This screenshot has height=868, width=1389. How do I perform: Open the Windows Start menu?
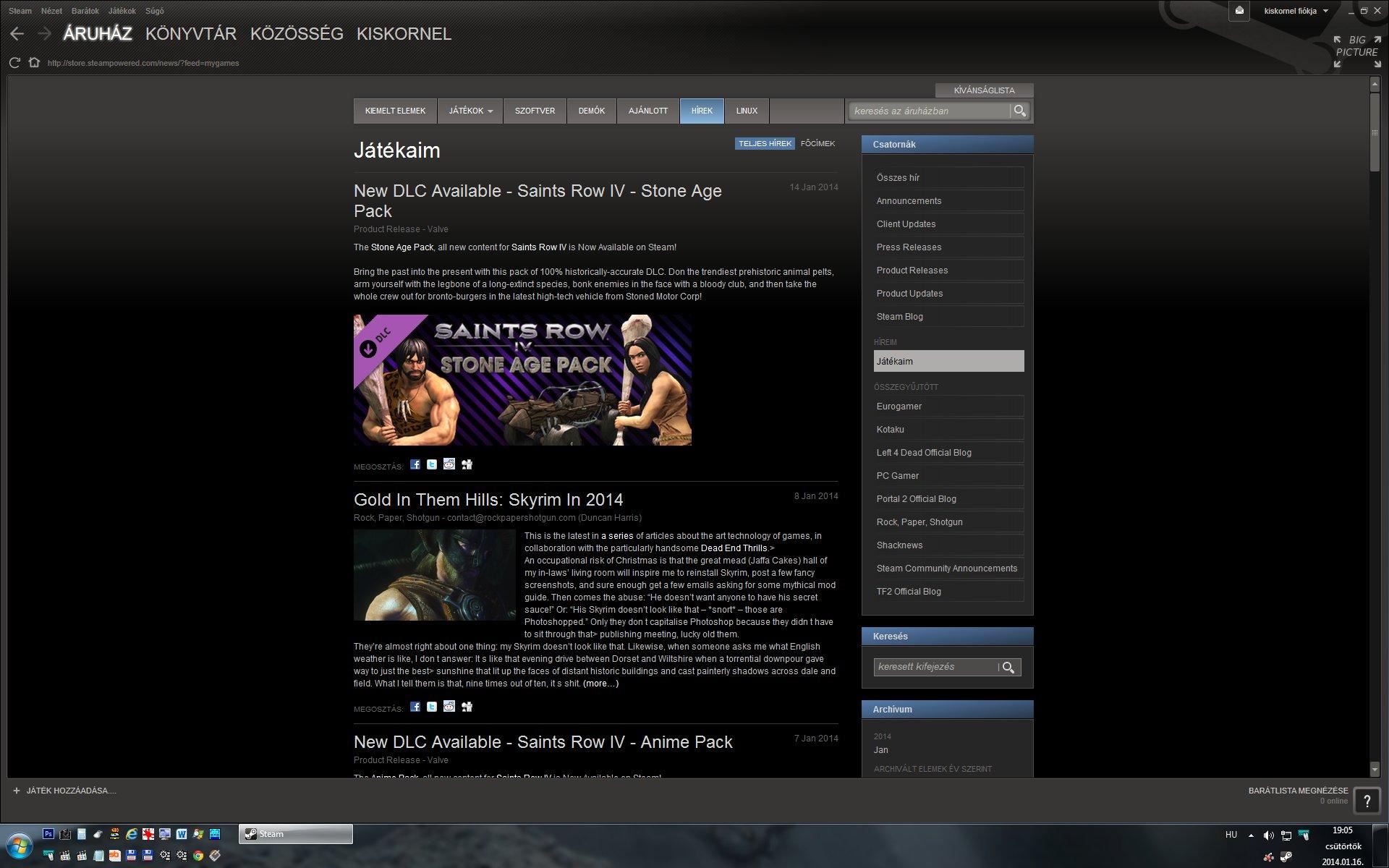click(x=18, y=845)
